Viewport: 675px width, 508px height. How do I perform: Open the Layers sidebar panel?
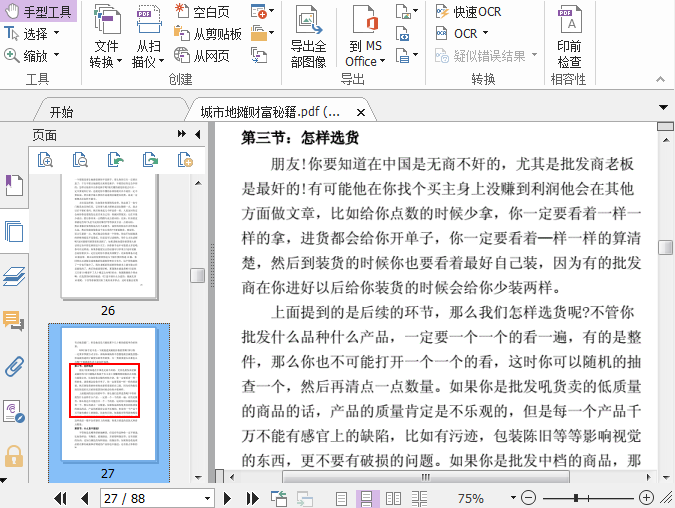(14, 276)
